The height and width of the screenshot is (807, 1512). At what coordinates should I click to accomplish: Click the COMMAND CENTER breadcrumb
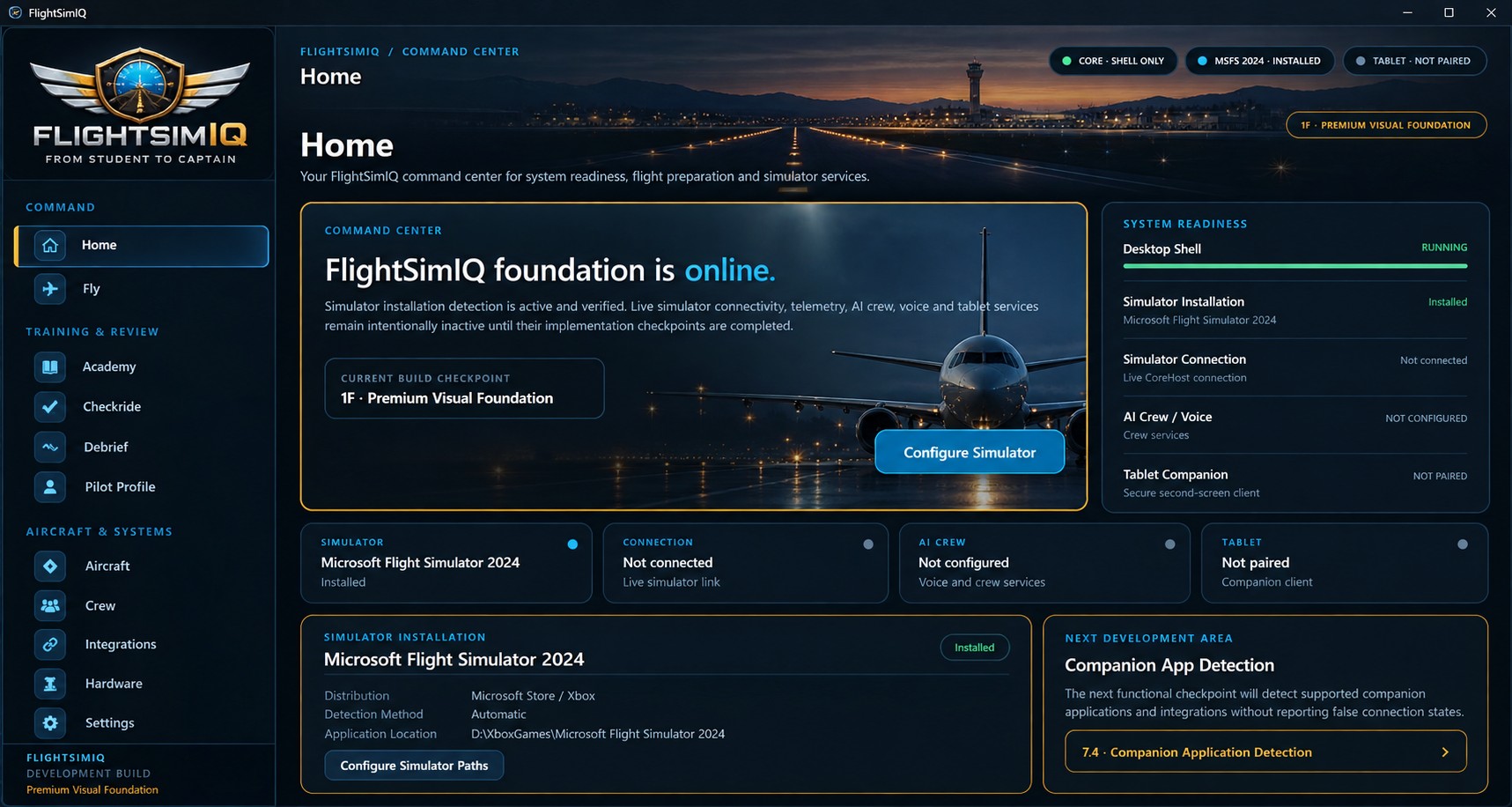(x=461, y=51)
